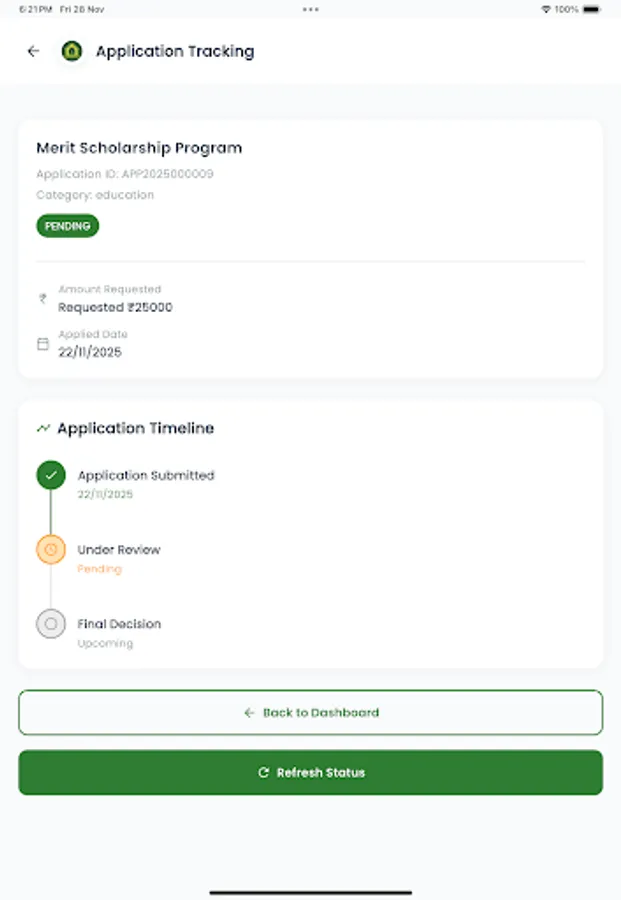Select the green checkmark submitted step
The height and width of the screenshot is (900, 621).
(51, 475)
